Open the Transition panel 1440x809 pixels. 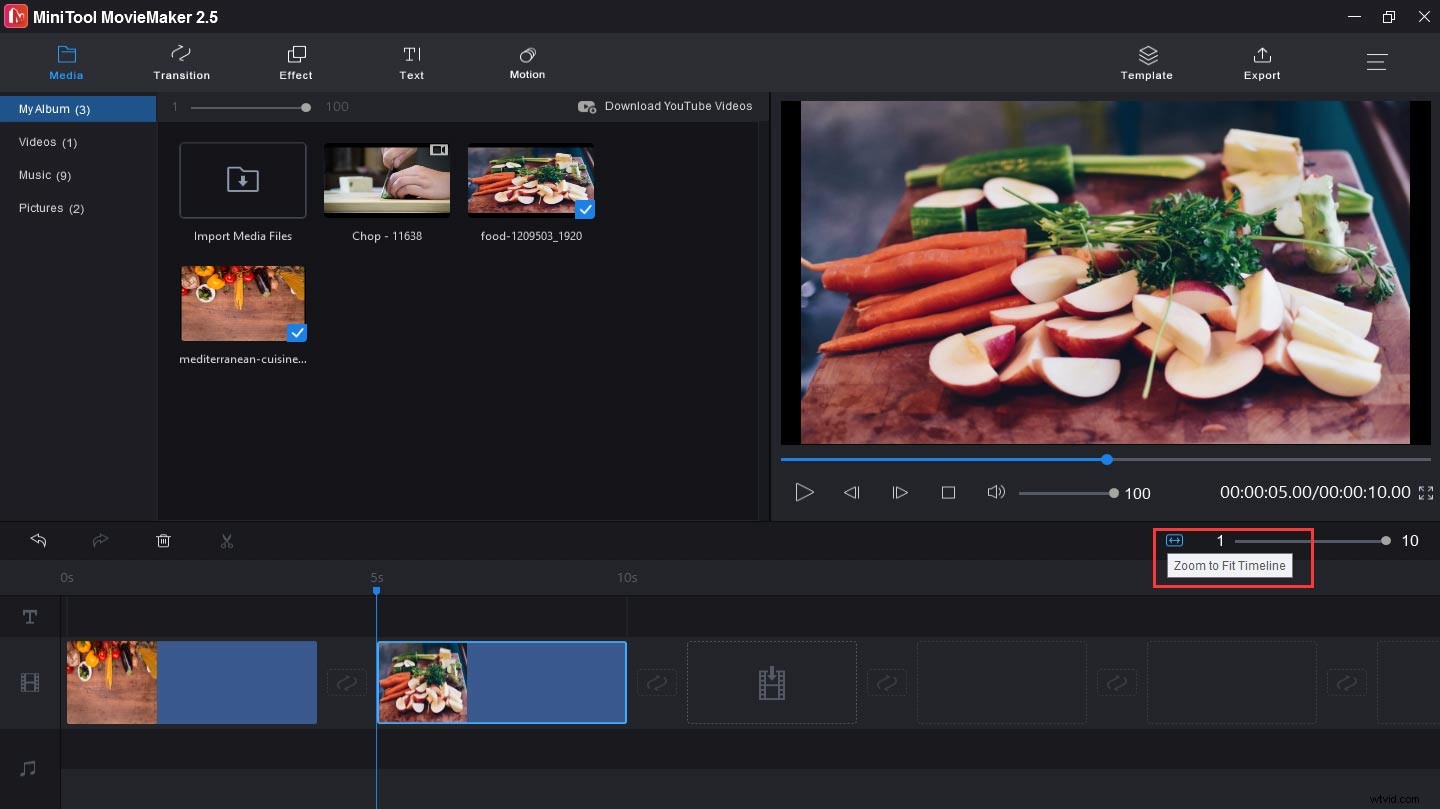(x=181, y=62)
